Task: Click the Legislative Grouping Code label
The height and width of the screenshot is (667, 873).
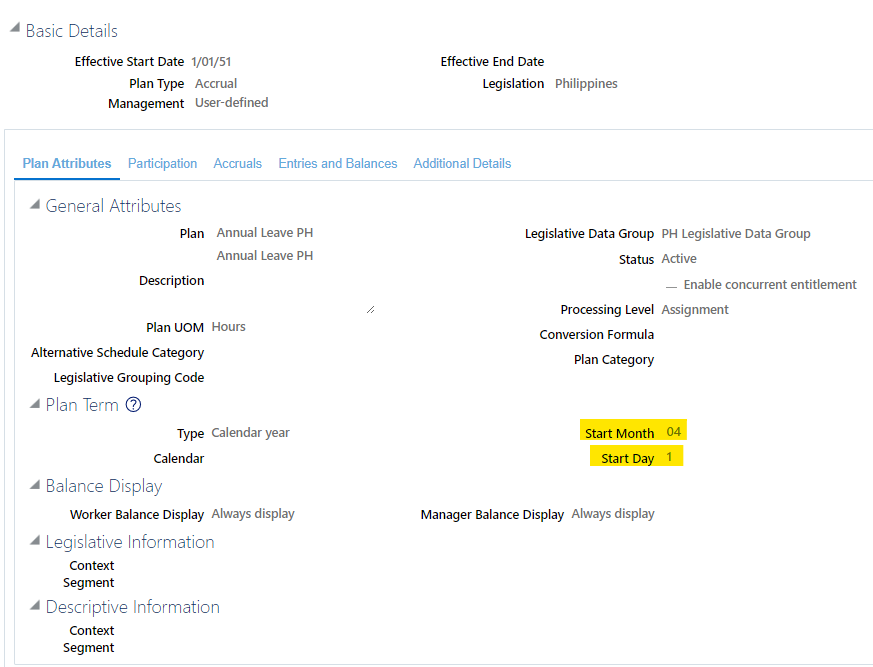Action: coord(129,378)
